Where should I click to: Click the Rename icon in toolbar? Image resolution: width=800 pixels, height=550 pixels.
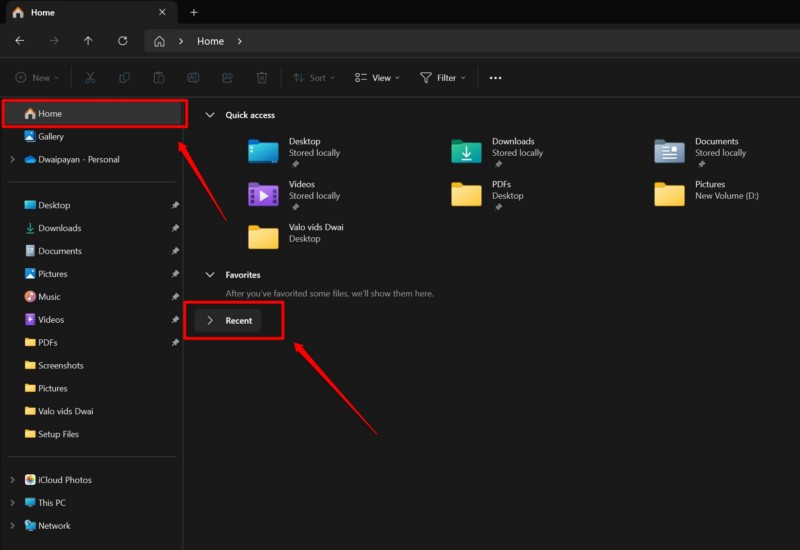(193, 77)
